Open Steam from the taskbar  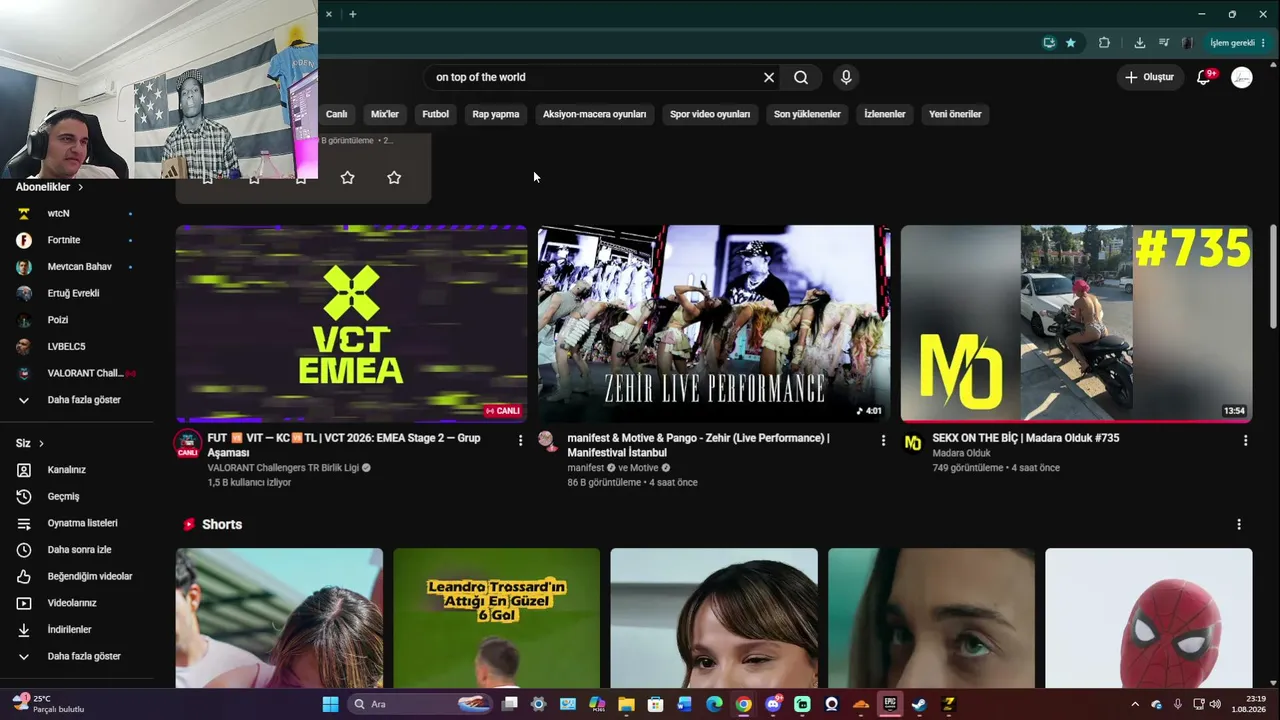coord(919,704)
